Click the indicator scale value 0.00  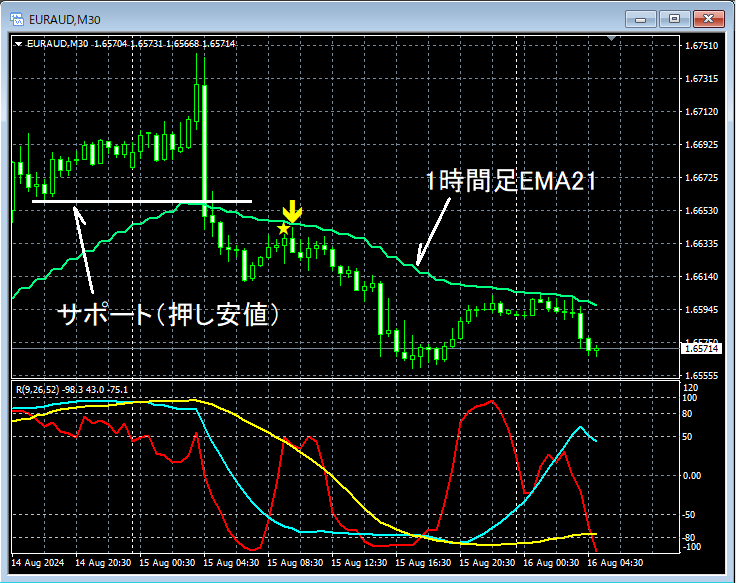click(692, 476)
